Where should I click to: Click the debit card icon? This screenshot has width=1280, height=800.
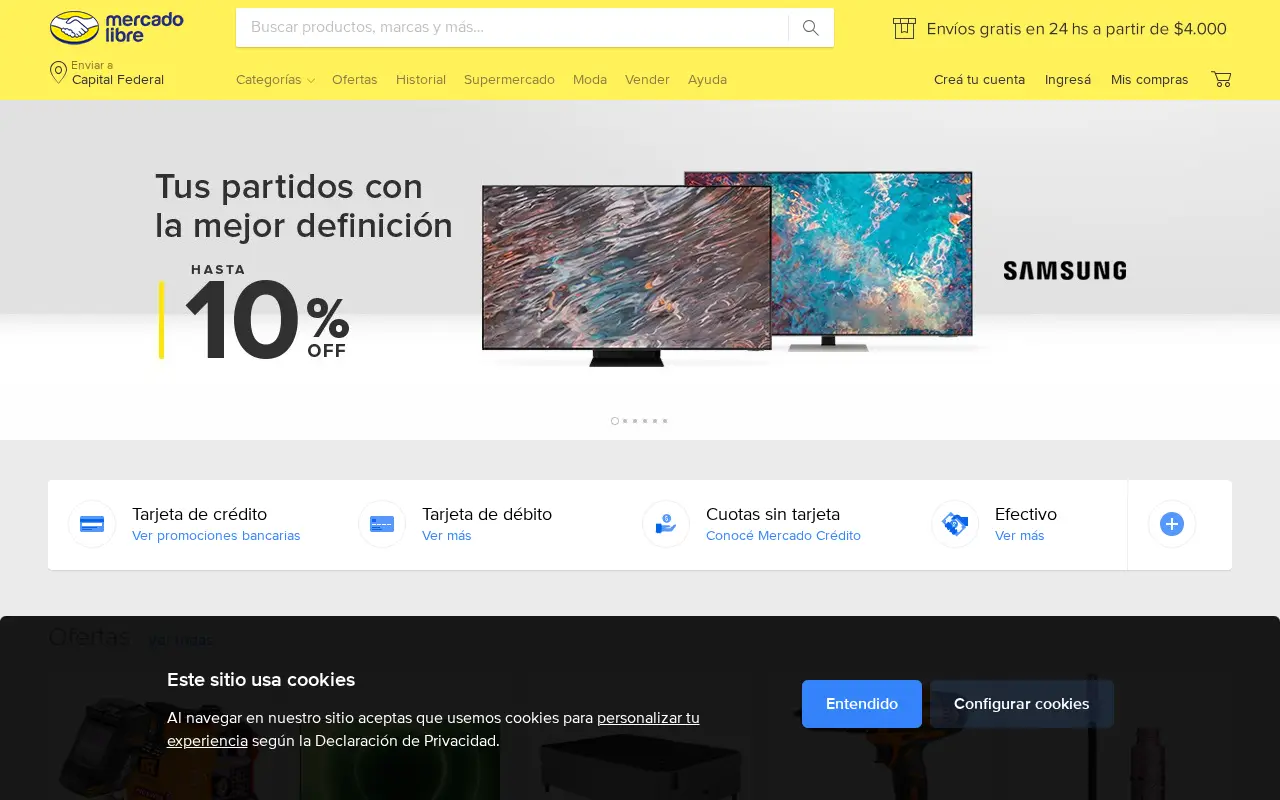click(x=382, y=524)
